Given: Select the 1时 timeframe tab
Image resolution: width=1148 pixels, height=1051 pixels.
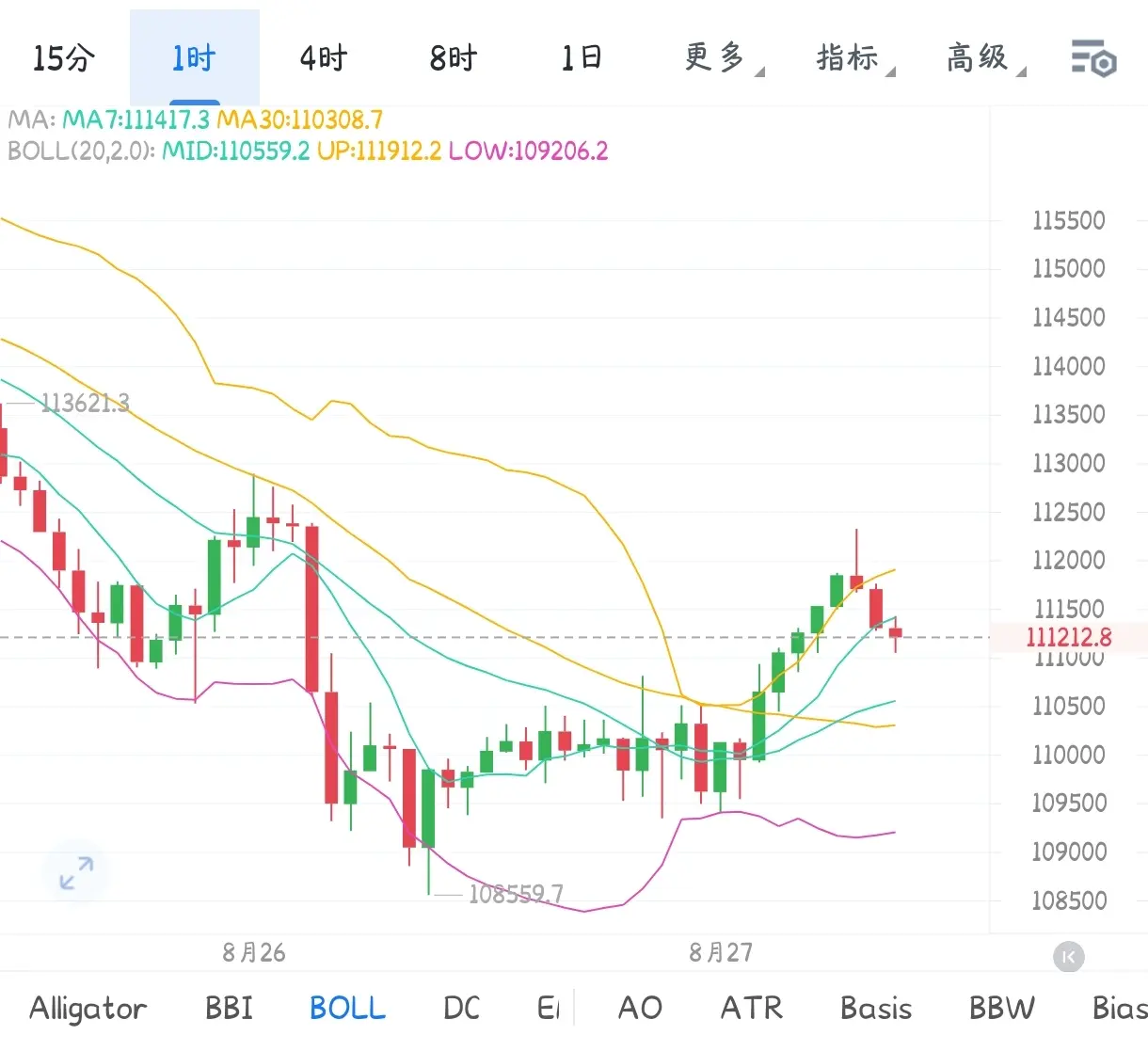Looking at the screenshot, I should point(194,58).
